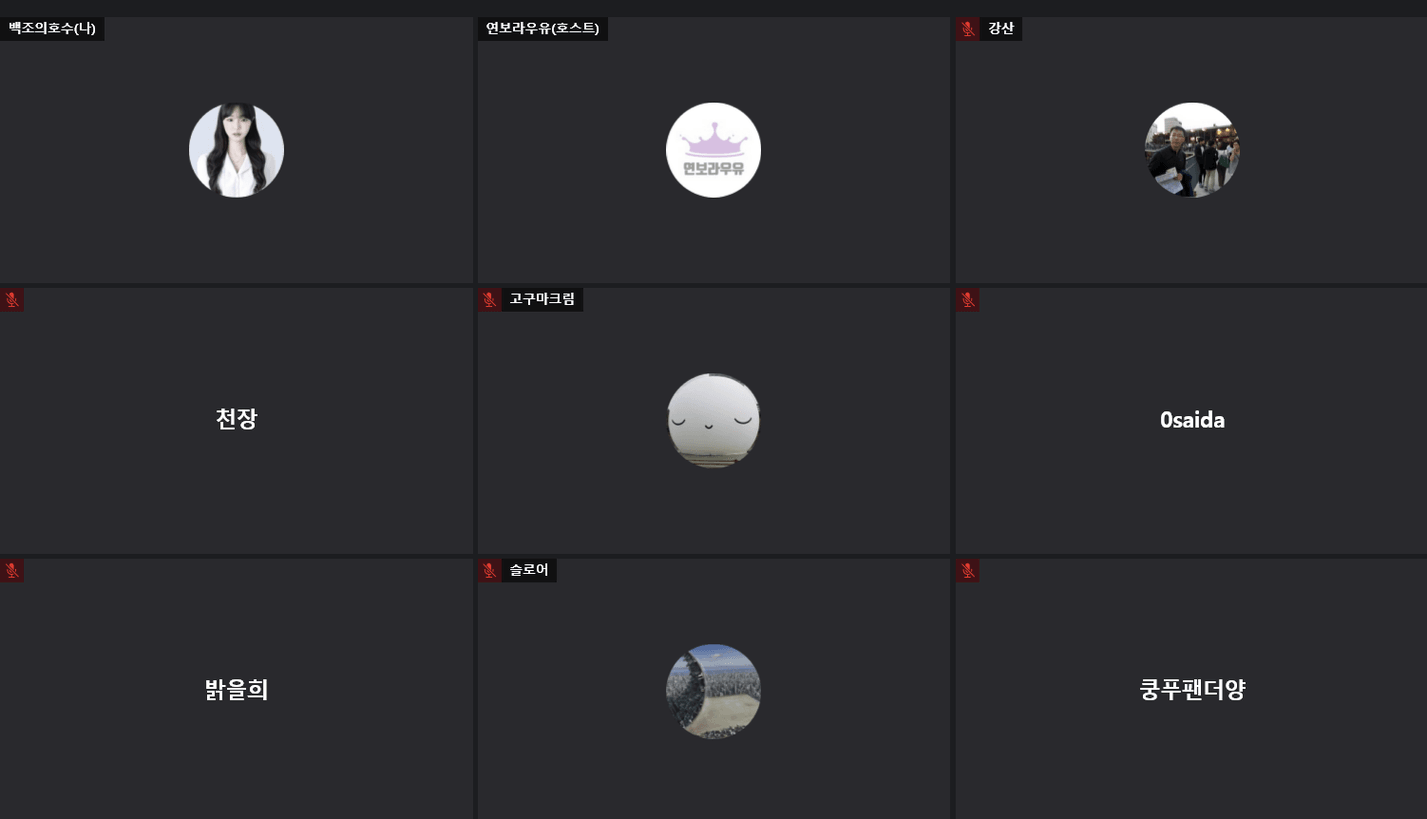Click the muted mic icon on 쿵푸팬더양's tile
The width and height of the screenshot is (1427, 819).
(967, 570)
